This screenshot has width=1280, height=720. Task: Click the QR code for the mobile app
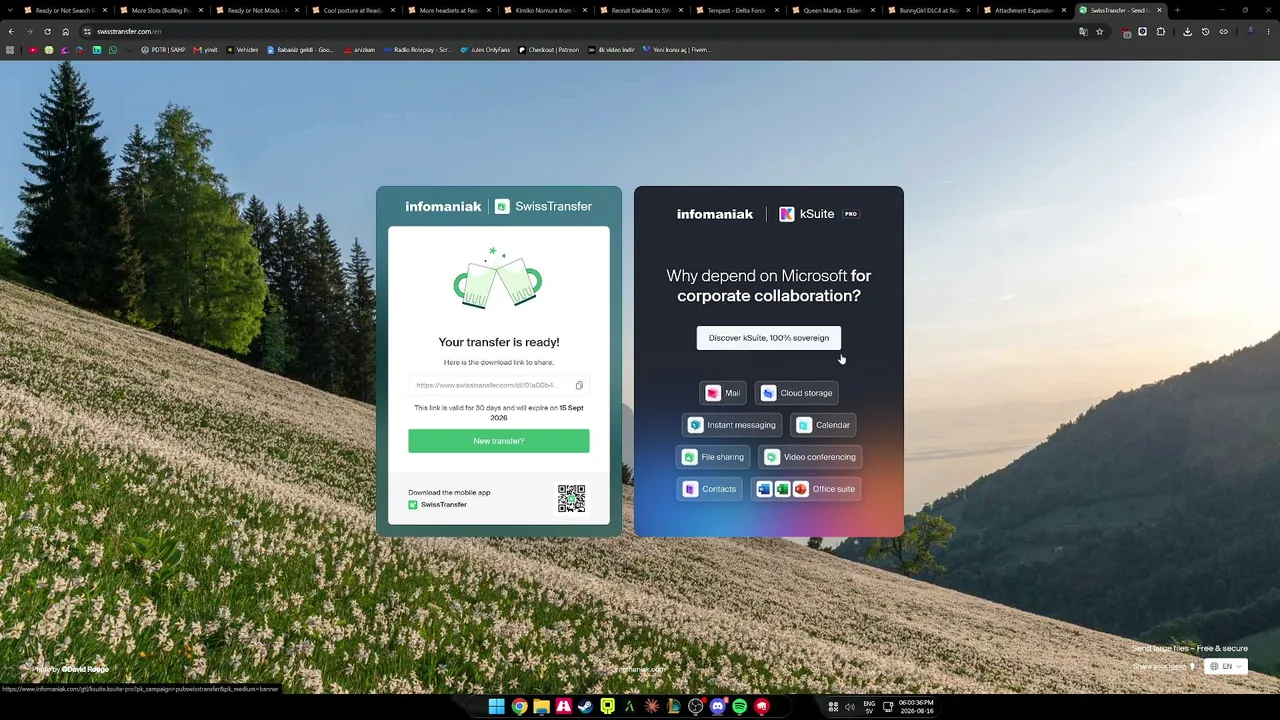coord(571,498)
